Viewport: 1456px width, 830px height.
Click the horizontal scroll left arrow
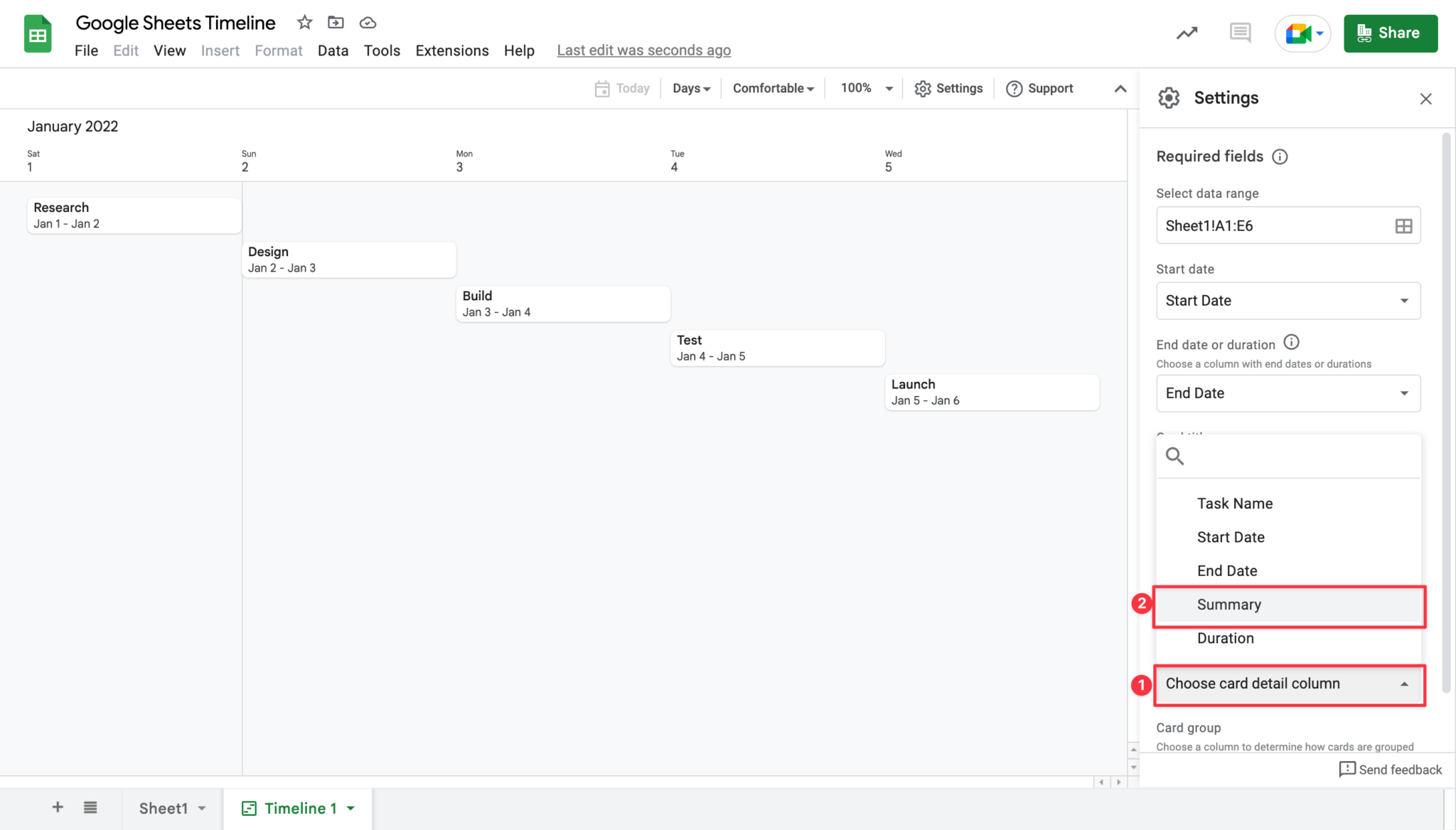pos(1101,782)
